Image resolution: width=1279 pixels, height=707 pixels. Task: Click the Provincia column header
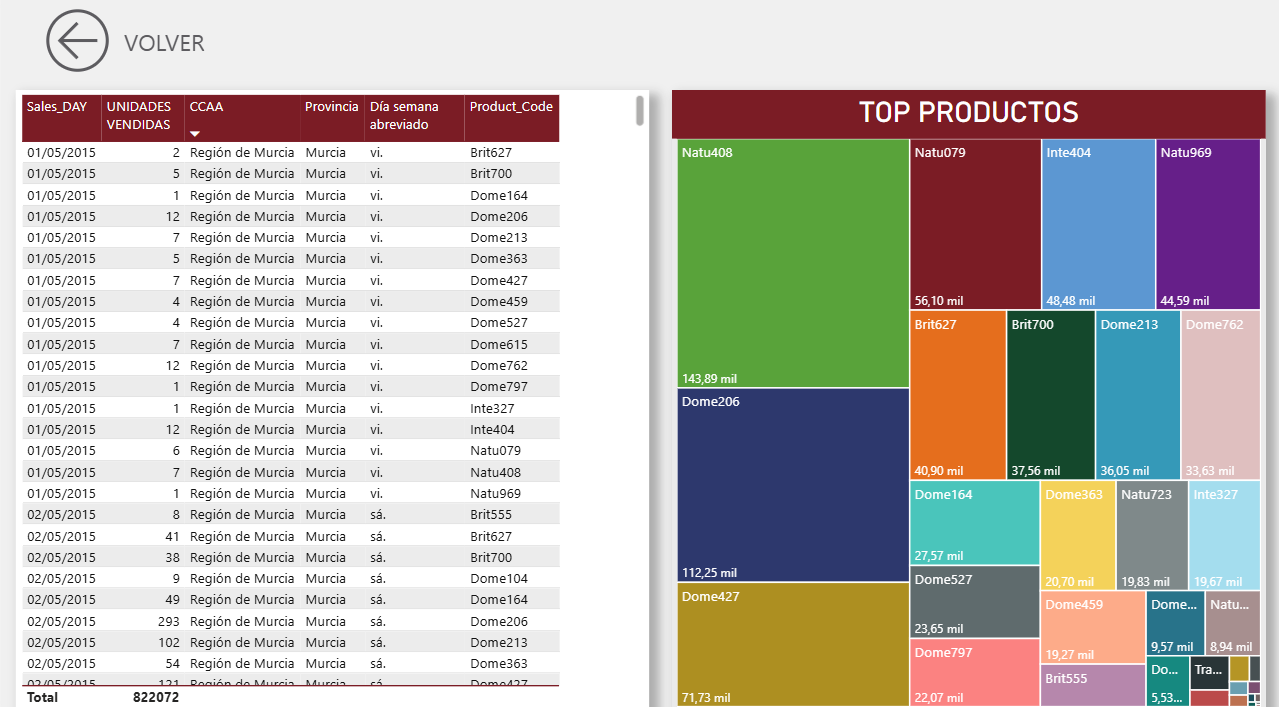(331, 107)
